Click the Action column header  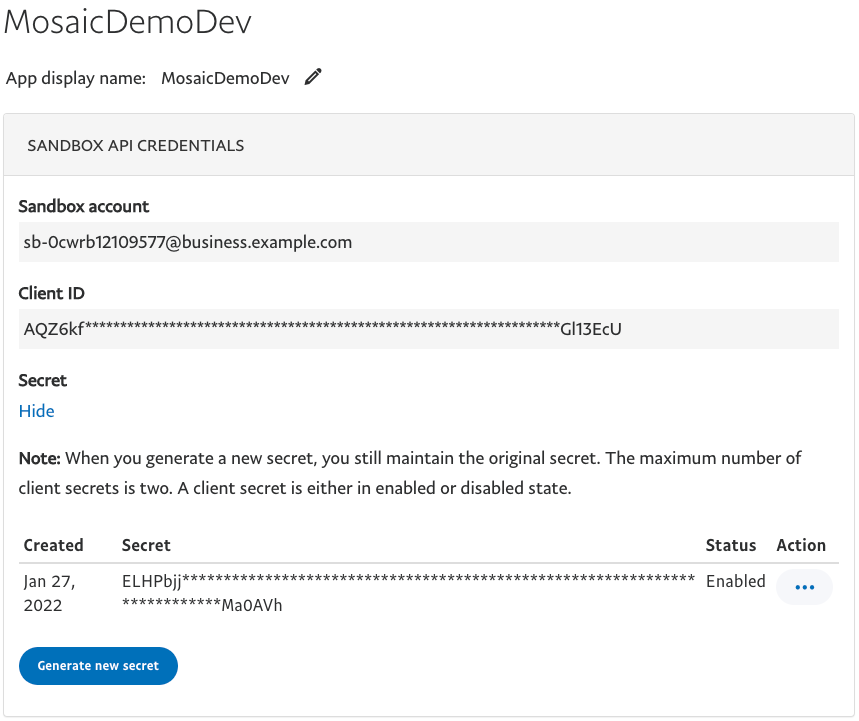pos(800,545)
